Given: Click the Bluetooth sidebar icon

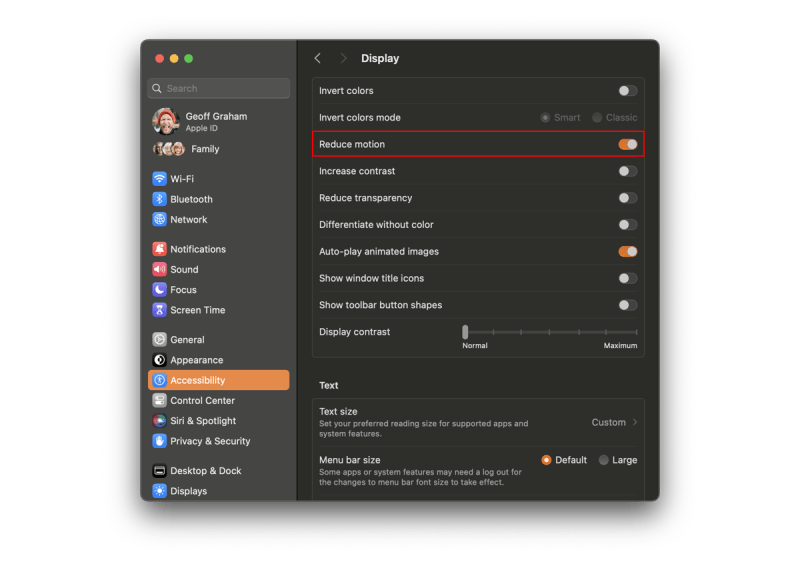Looking at the screenshot, I should click(x=159, y=199).
